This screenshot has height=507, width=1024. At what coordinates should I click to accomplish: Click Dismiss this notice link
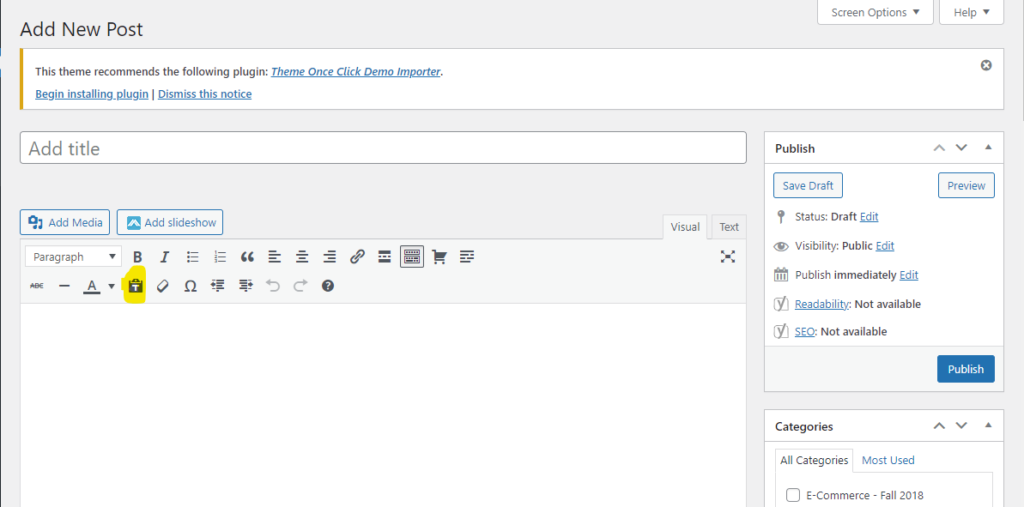tap(204, 94)
